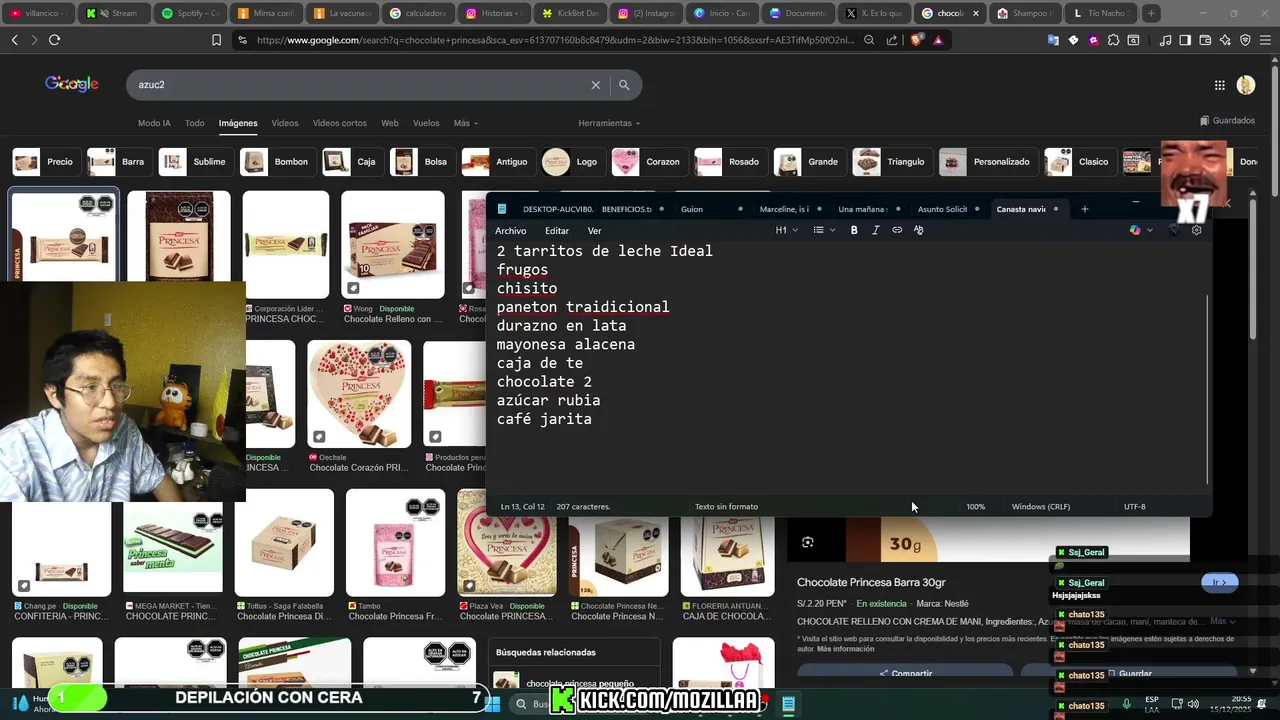
Task: Switch to the Todo search tab
Action: [194, 123]
